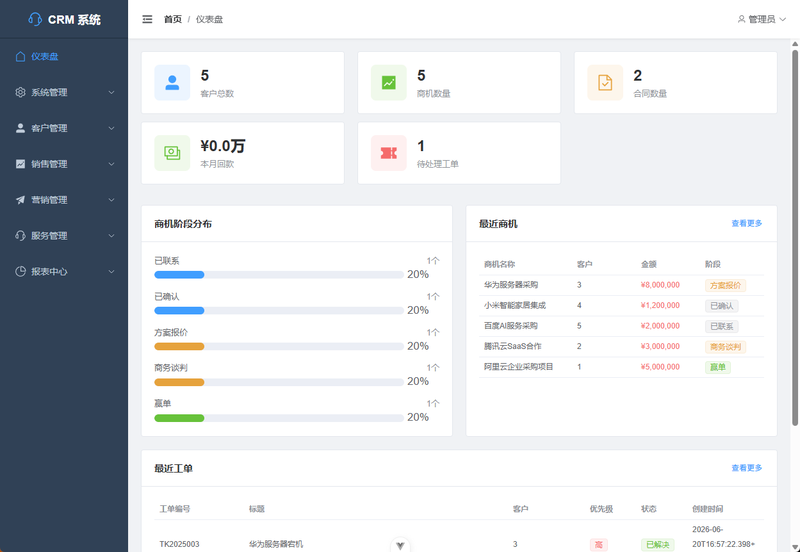
Task: Expand the 系统管理 submenu chevron
Action: tap(111, 92)
